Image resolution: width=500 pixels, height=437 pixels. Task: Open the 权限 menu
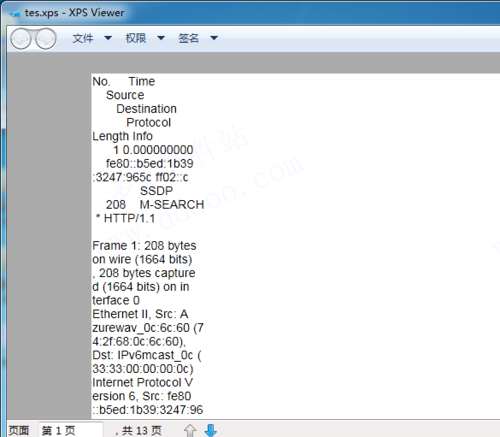(x=136, y=38)
